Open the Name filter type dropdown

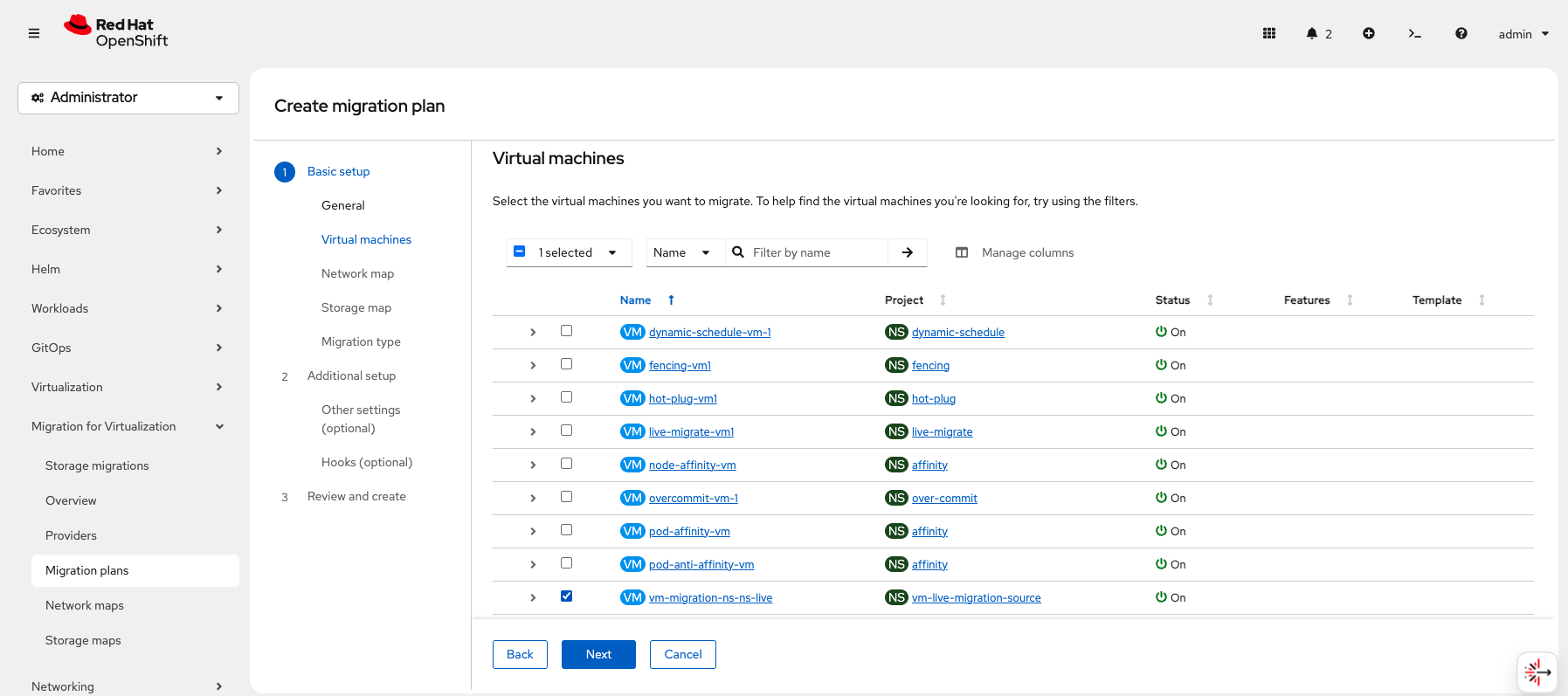coord(681,252)
